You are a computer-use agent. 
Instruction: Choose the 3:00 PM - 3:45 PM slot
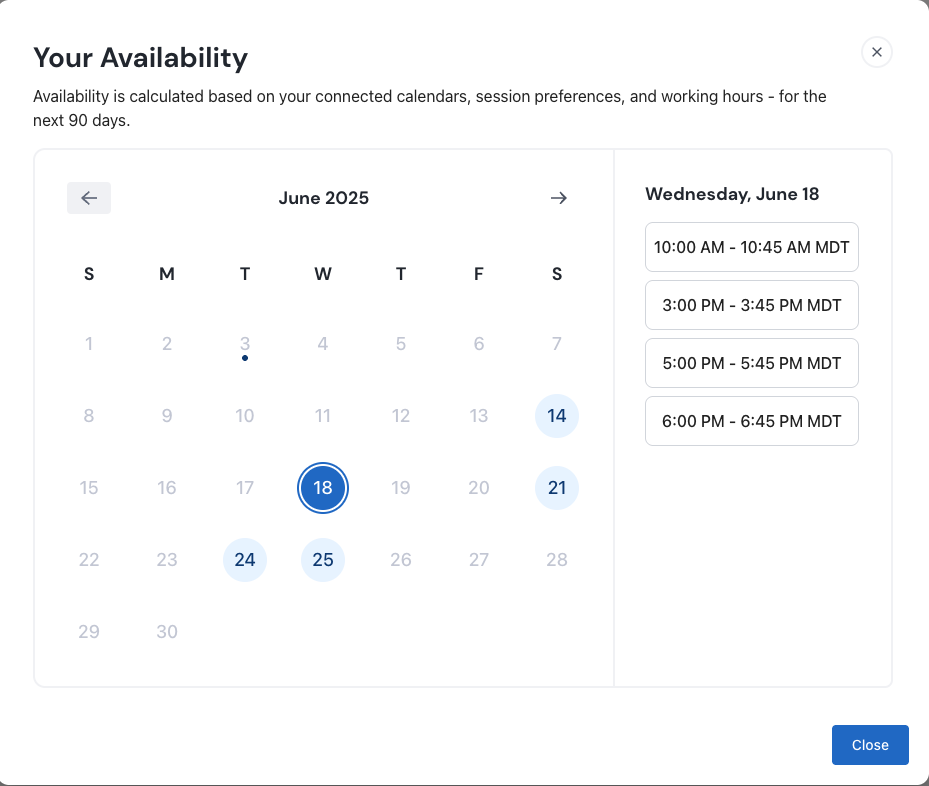[751, 305]
